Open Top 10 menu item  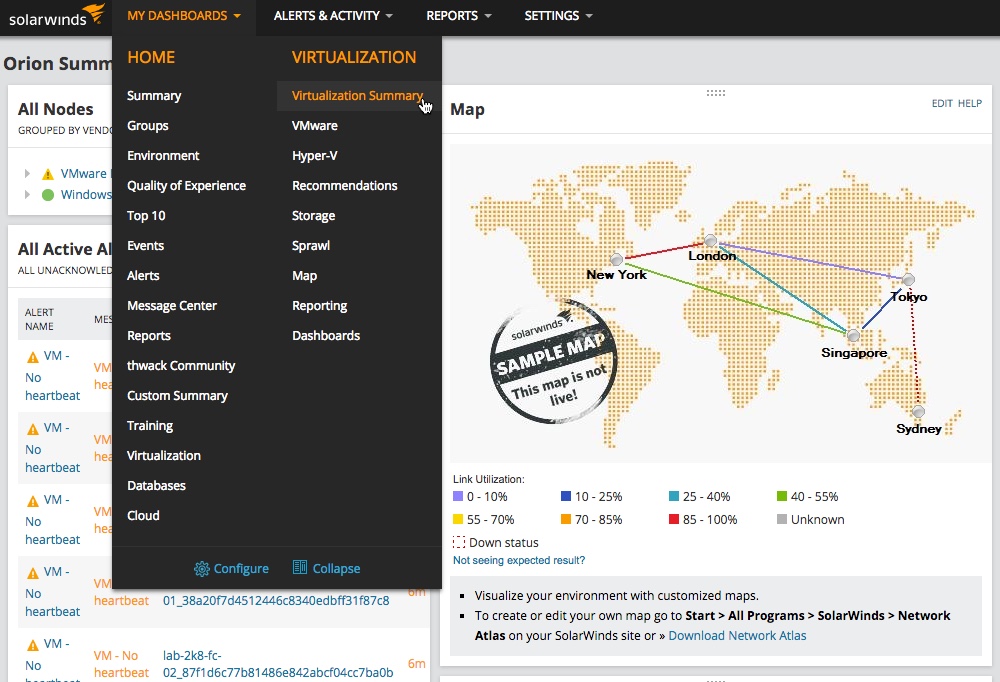pos(146,216)
